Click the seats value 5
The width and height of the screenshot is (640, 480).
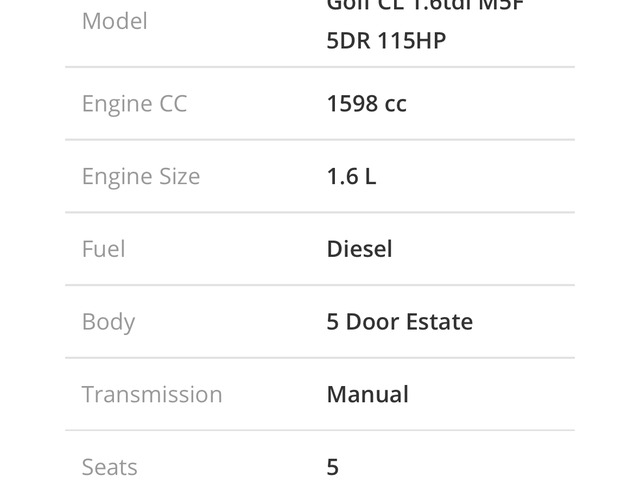[333, 467]
